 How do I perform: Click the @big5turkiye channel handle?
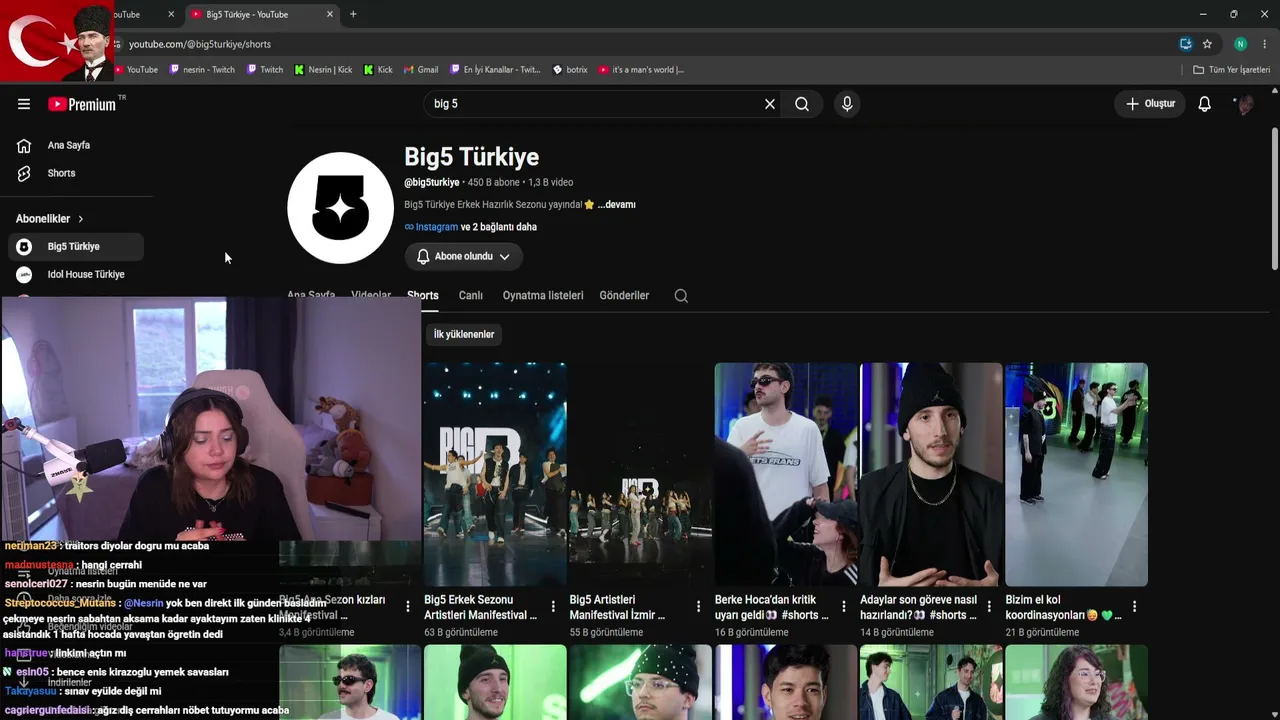tap(432, 183)
